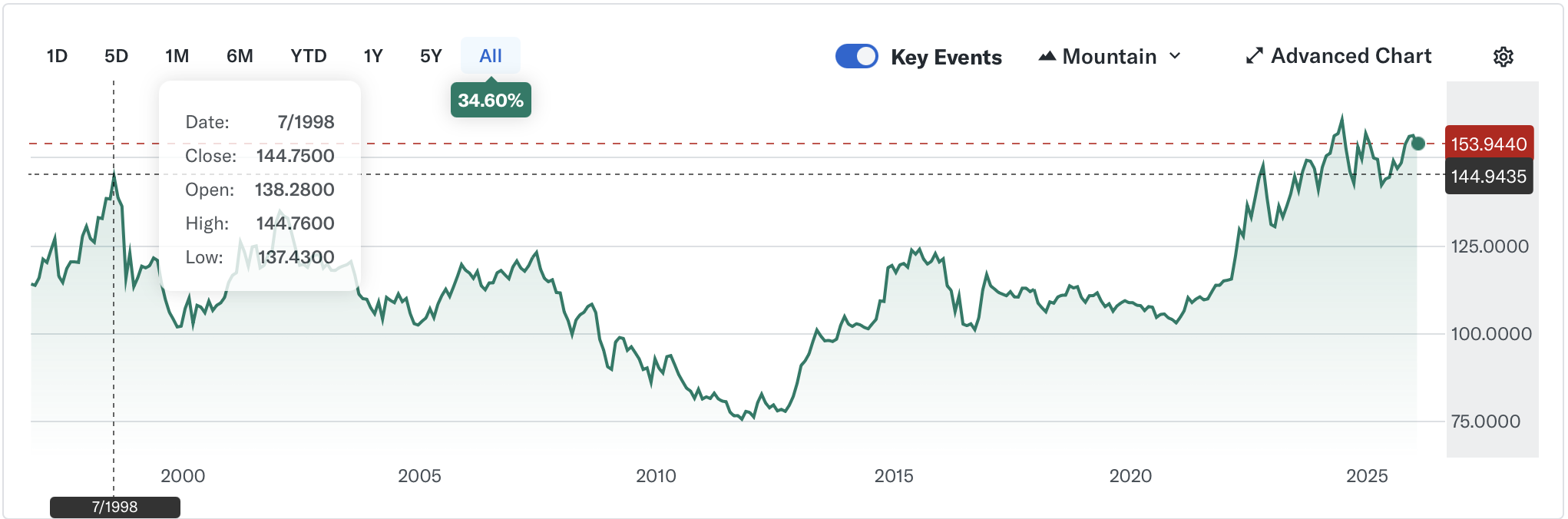Click the 7/1998 date marker on axis
This screenshot has height=519, width=1568.
pyautogui.click(x=115, y=507)
